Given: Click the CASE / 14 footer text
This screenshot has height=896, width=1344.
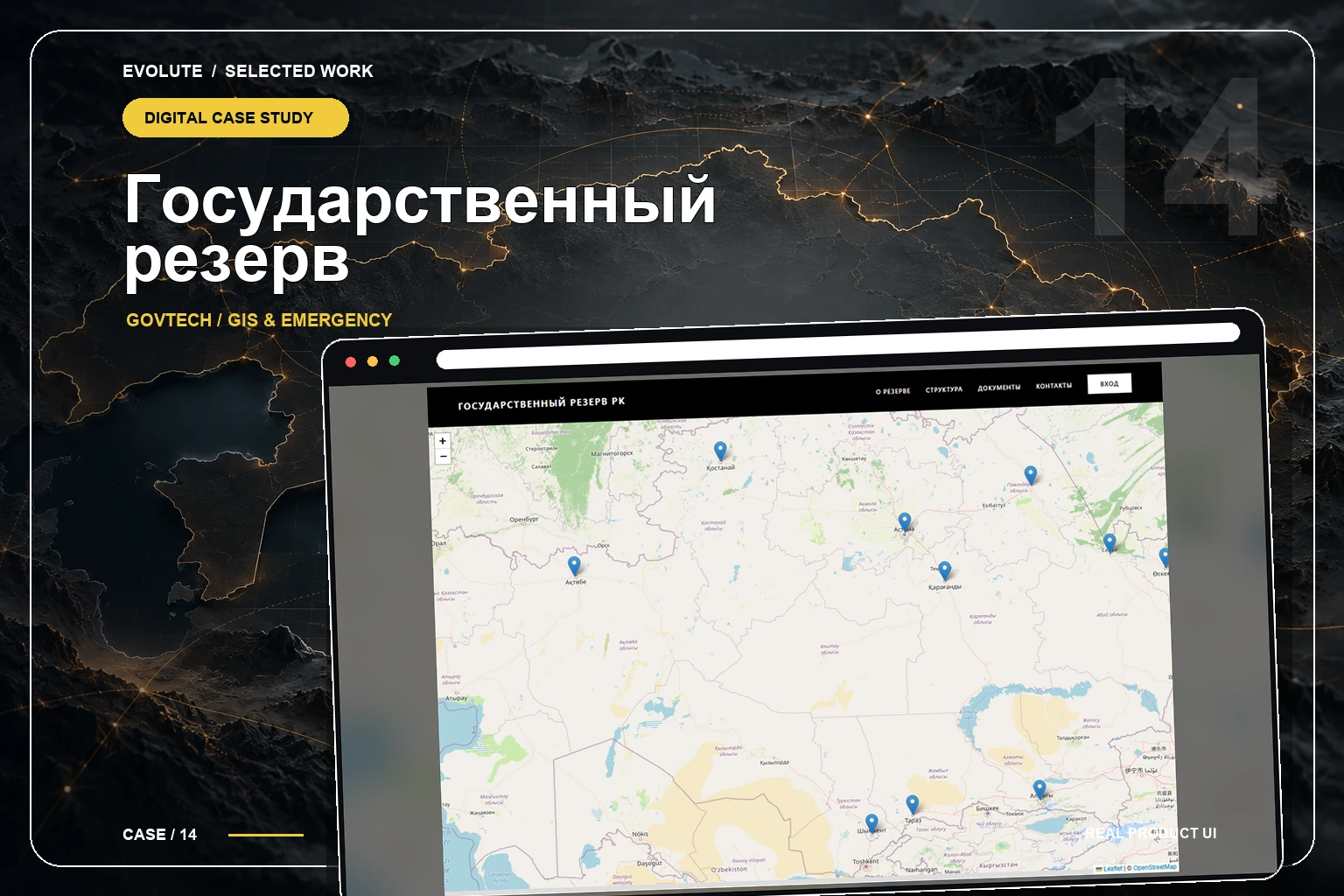Looking at the screenshot, I should pos(160,835).
